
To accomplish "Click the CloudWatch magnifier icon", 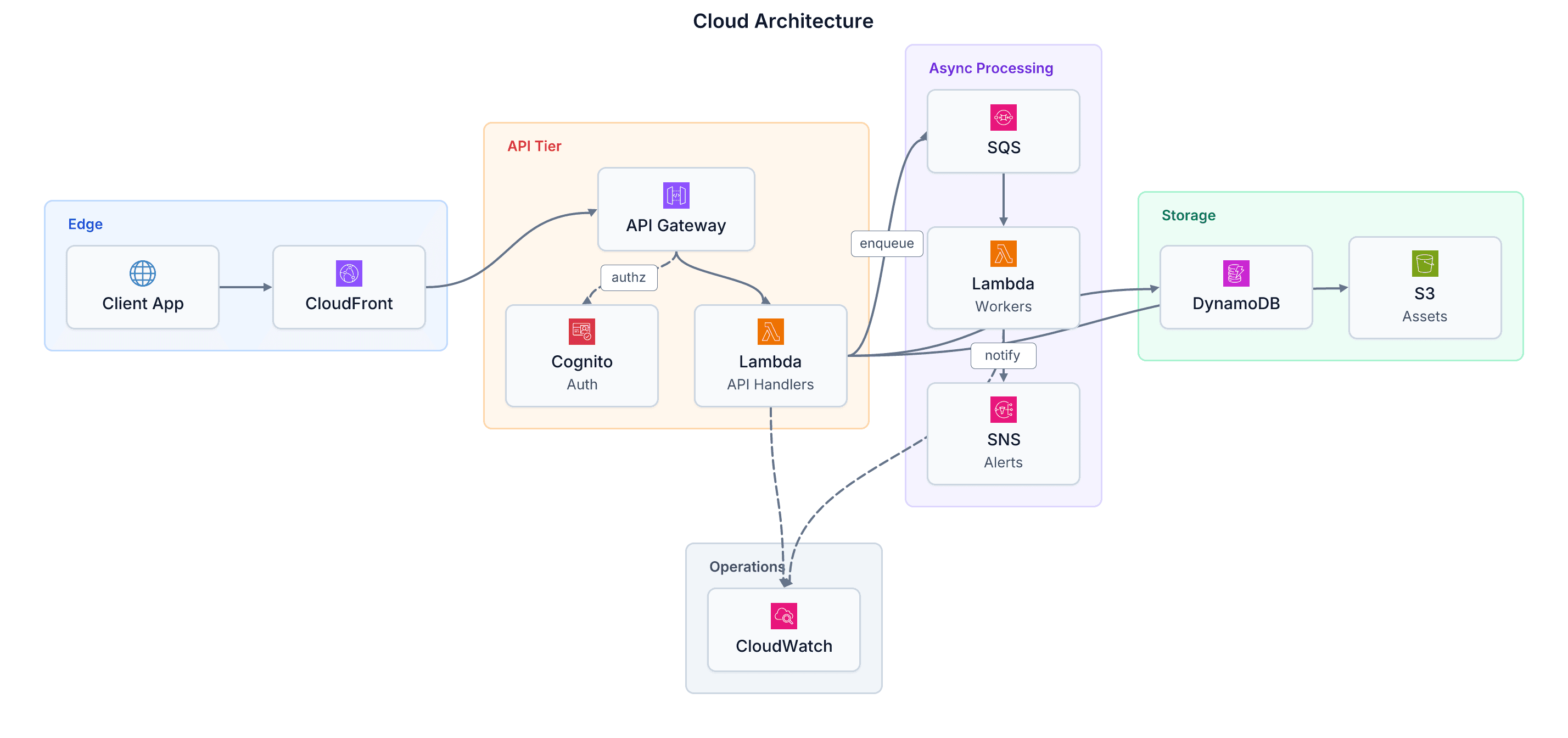I will [x=783, y=616].
